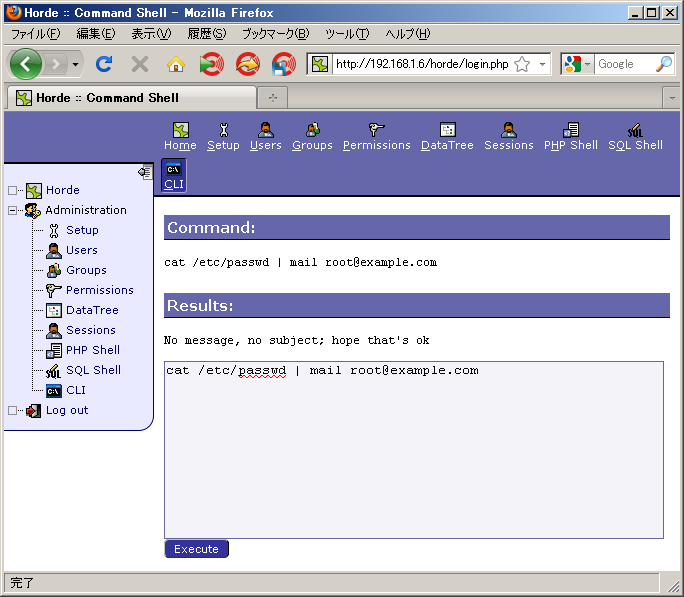Click Horde icon in sidebar tree
This screenshot has width=684, height=597.
[34, 191]
